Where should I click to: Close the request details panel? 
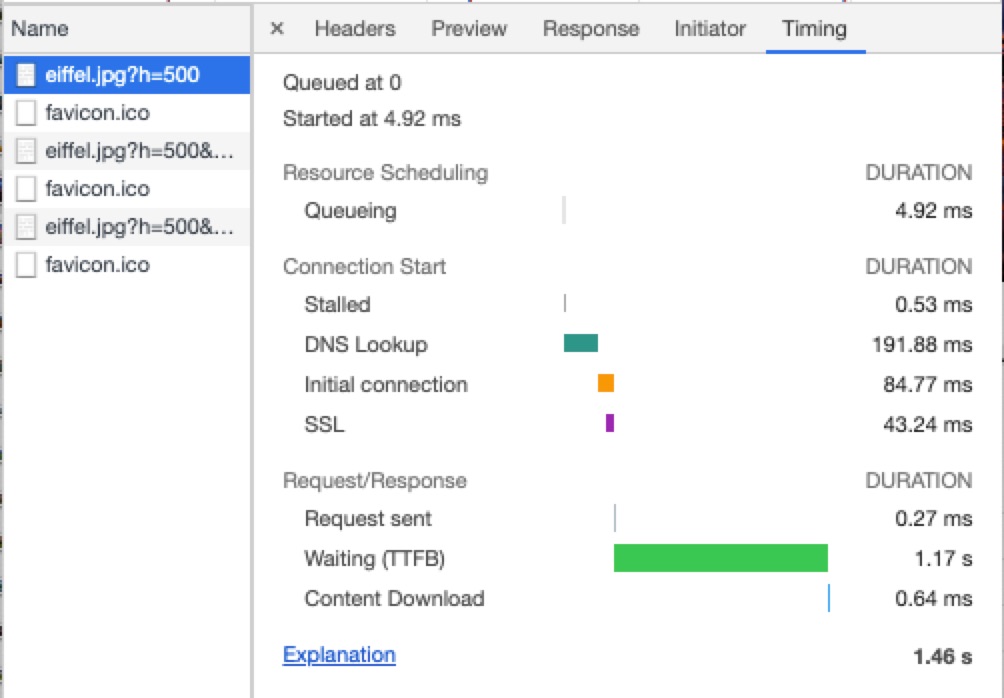(x=277, y=29)
